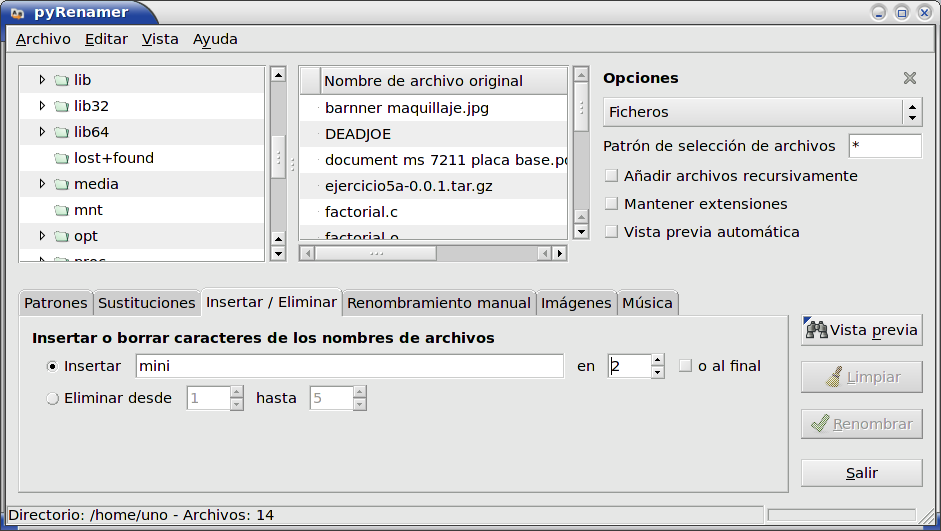Click the 'Nombre de archivo original' column header
The image size is (941, 531).
point(443,81)
